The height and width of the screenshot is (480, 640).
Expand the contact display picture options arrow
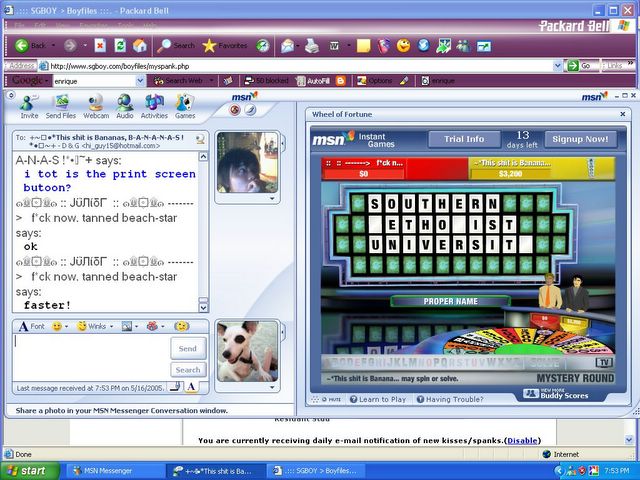pyautogui.click(x=272, y=199)
